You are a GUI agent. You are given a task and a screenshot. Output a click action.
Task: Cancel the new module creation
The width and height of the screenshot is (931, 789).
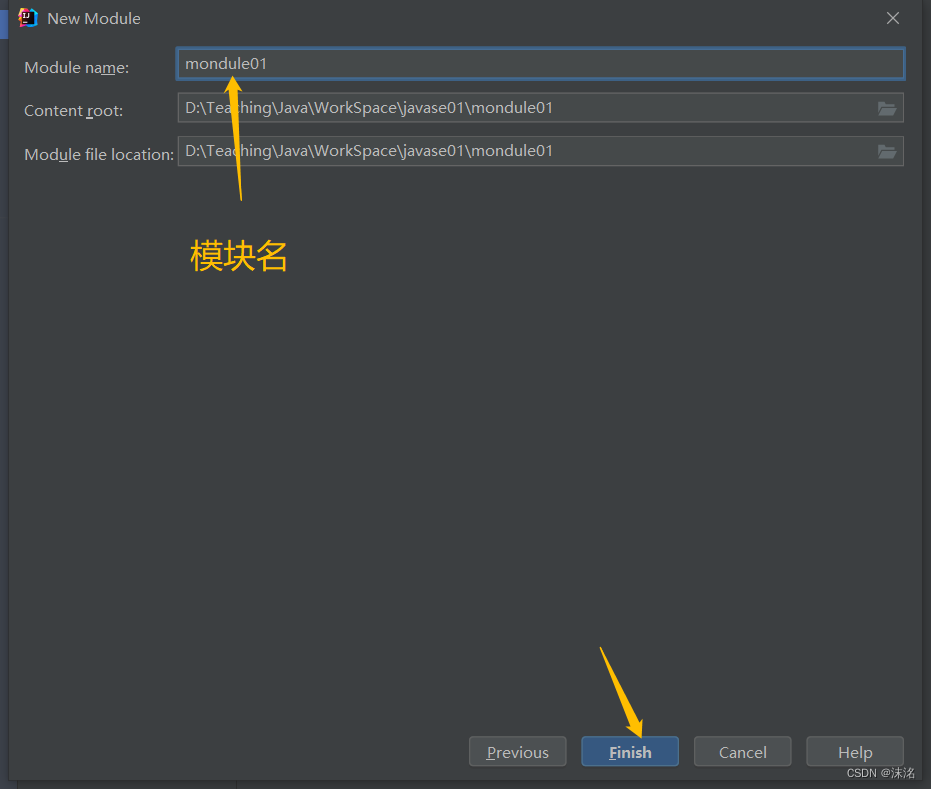coord(742,751)
